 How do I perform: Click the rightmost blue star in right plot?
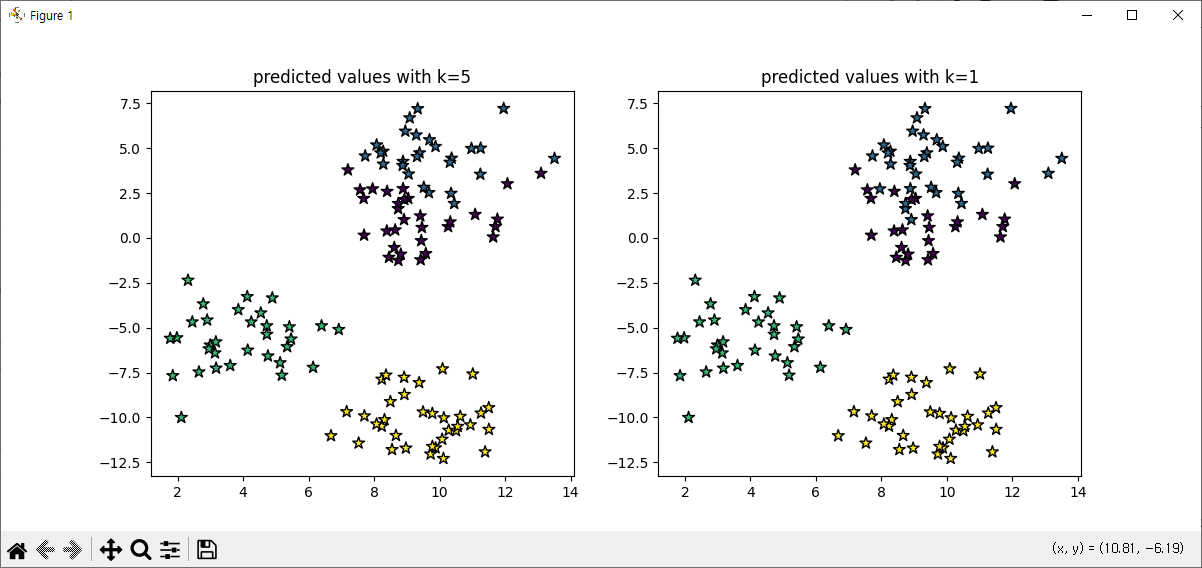point(1062,158)
